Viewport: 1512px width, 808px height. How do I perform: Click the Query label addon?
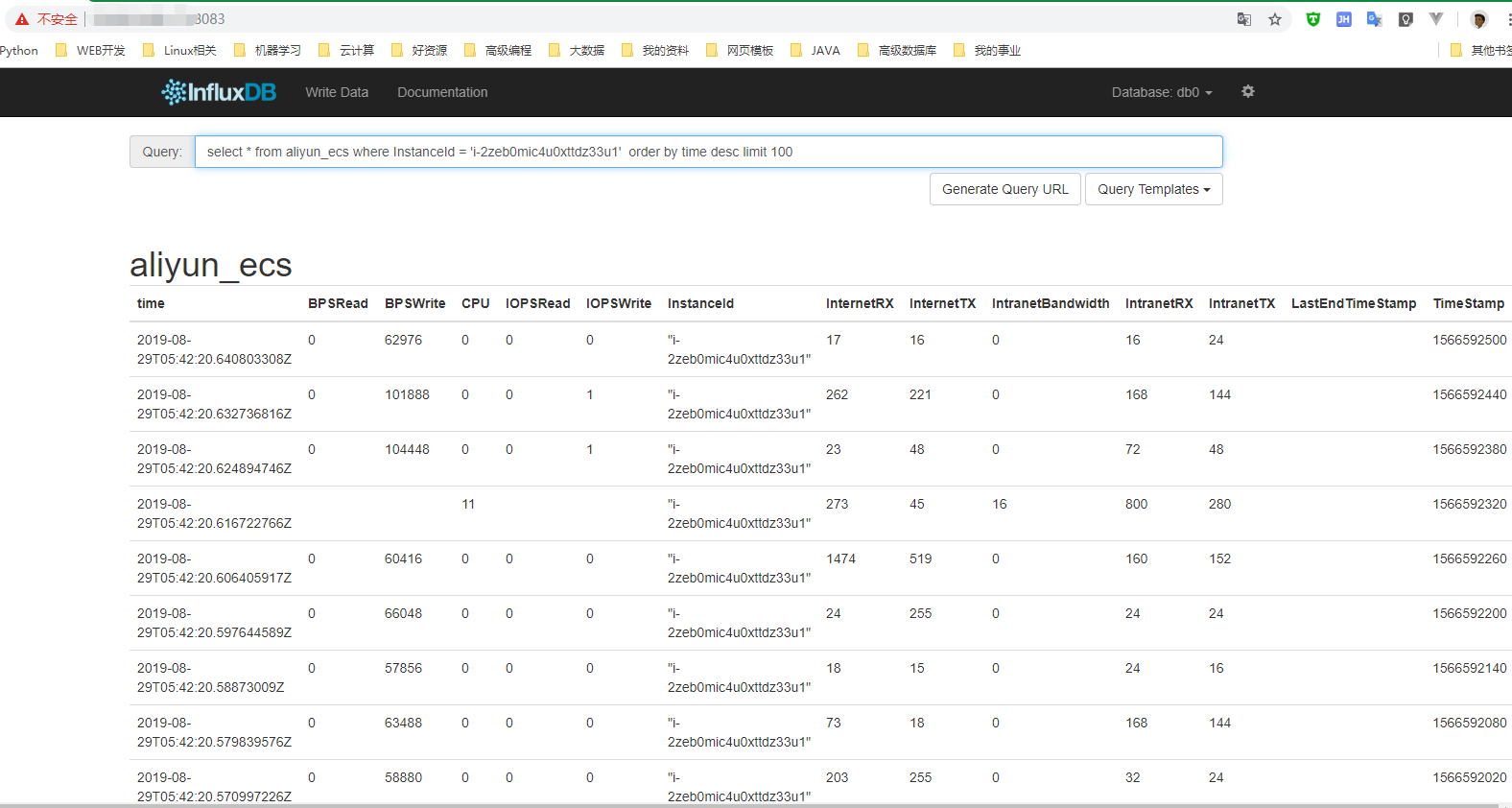[x=162, y=152]
